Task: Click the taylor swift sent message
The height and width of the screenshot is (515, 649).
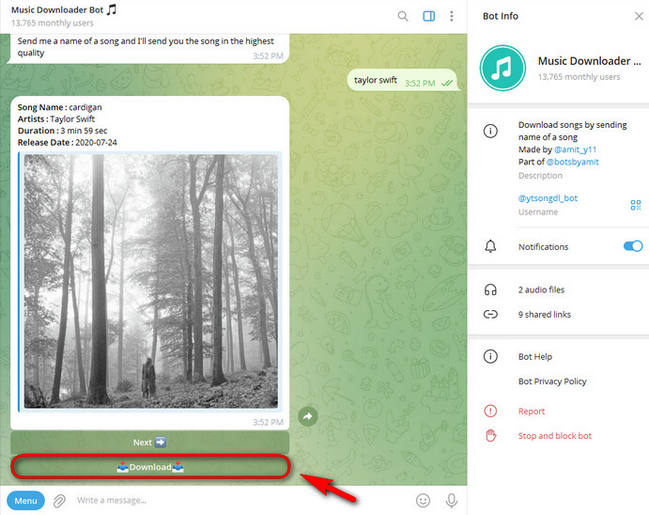Action: tap(403, 80)
